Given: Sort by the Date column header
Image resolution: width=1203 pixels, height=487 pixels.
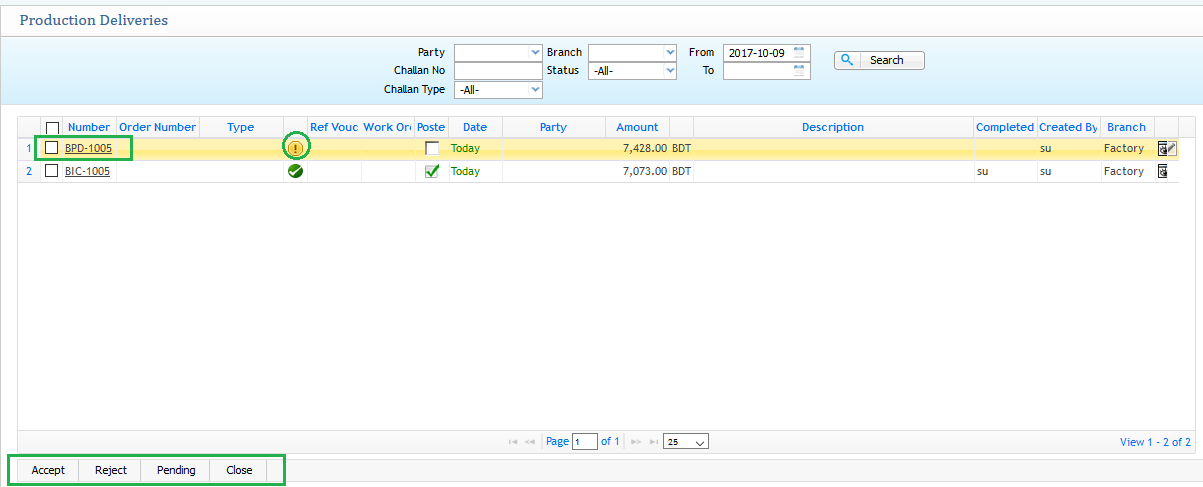Looking at the screenshot, I should (x=475, y=127).
